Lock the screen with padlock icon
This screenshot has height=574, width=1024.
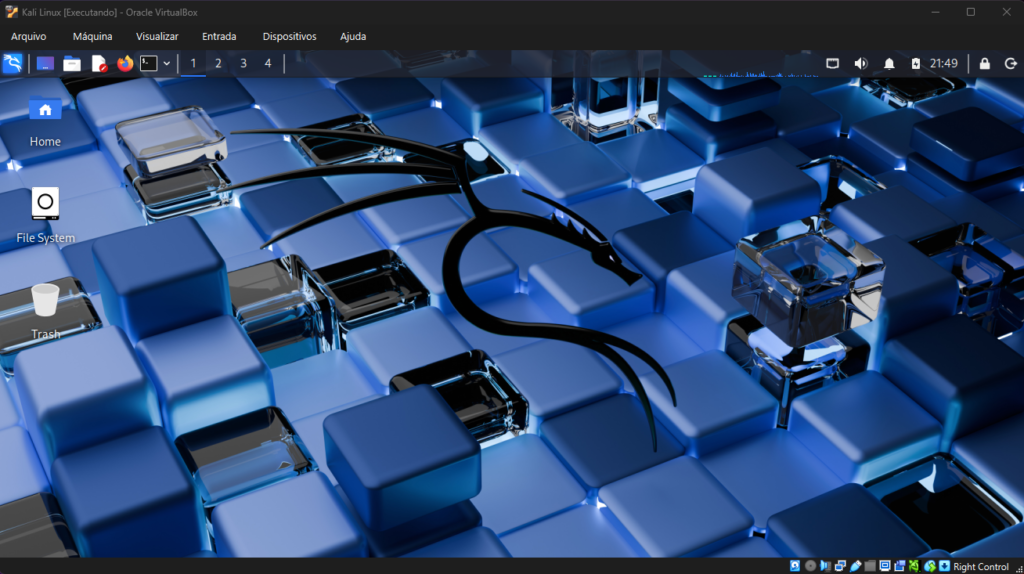[x=985, y=64]
